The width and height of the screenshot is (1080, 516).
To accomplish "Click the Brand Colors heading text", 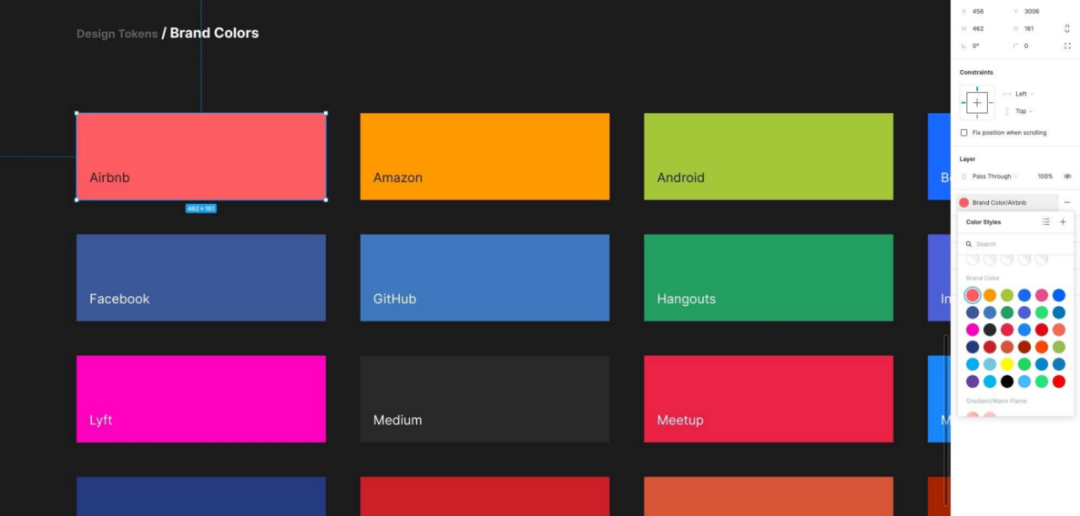I will [214, 33].
